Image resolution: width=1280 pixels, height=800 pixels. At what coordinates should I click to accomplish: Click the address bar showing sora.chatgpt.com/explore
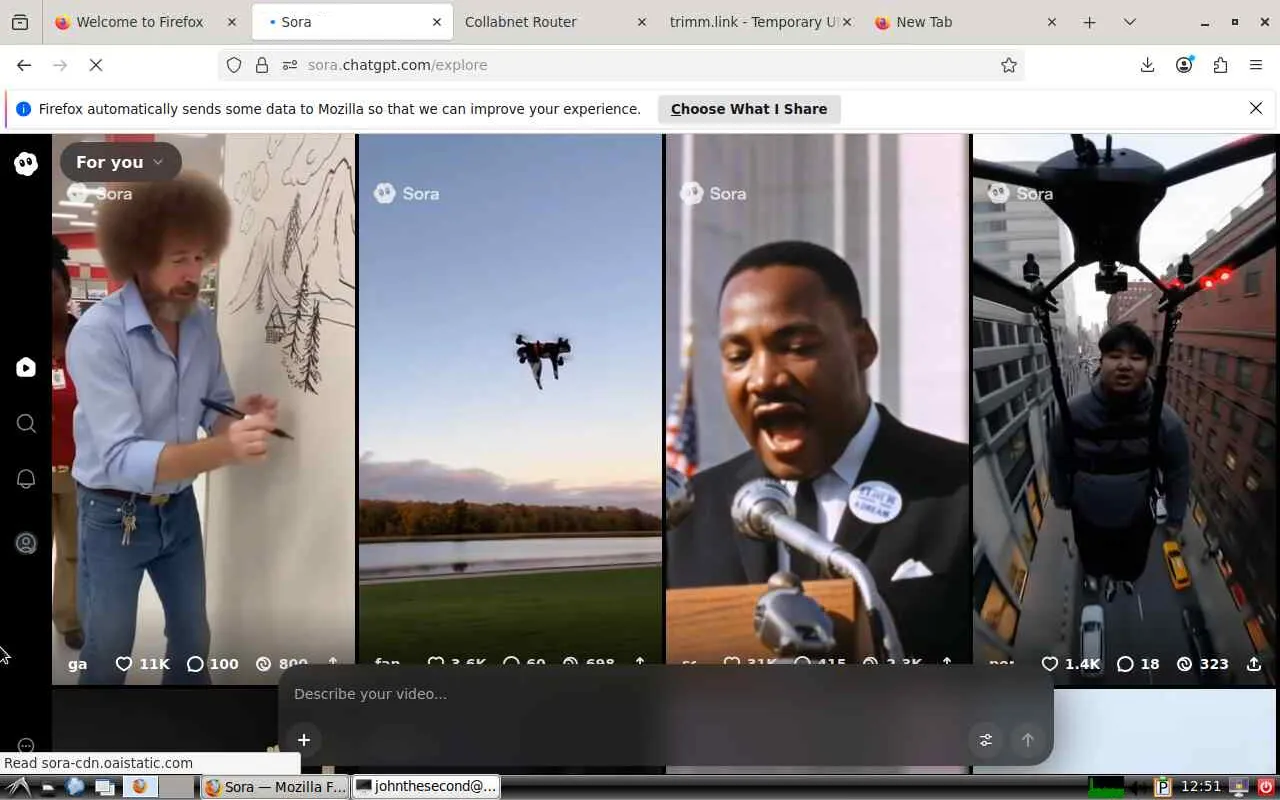coord(620,65)
